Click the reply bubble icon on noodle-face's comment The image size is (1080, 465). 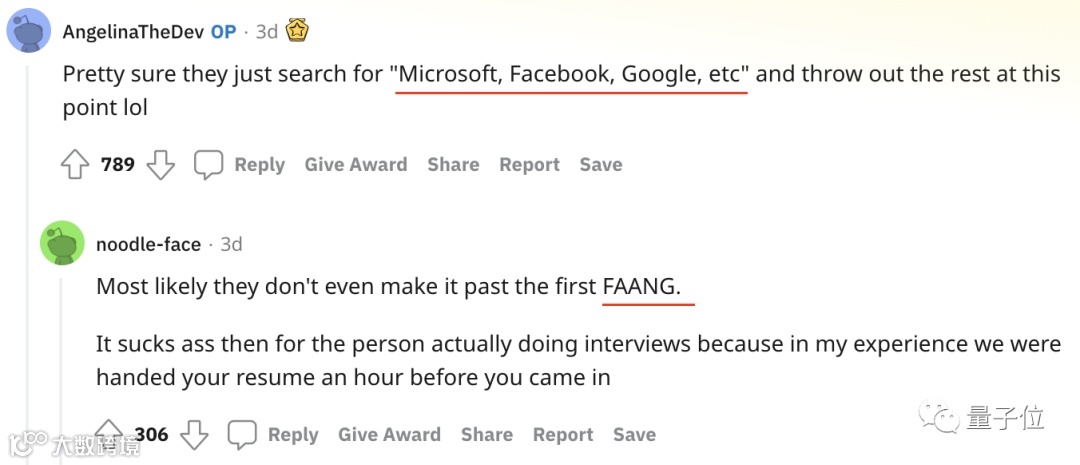[242, 434]
